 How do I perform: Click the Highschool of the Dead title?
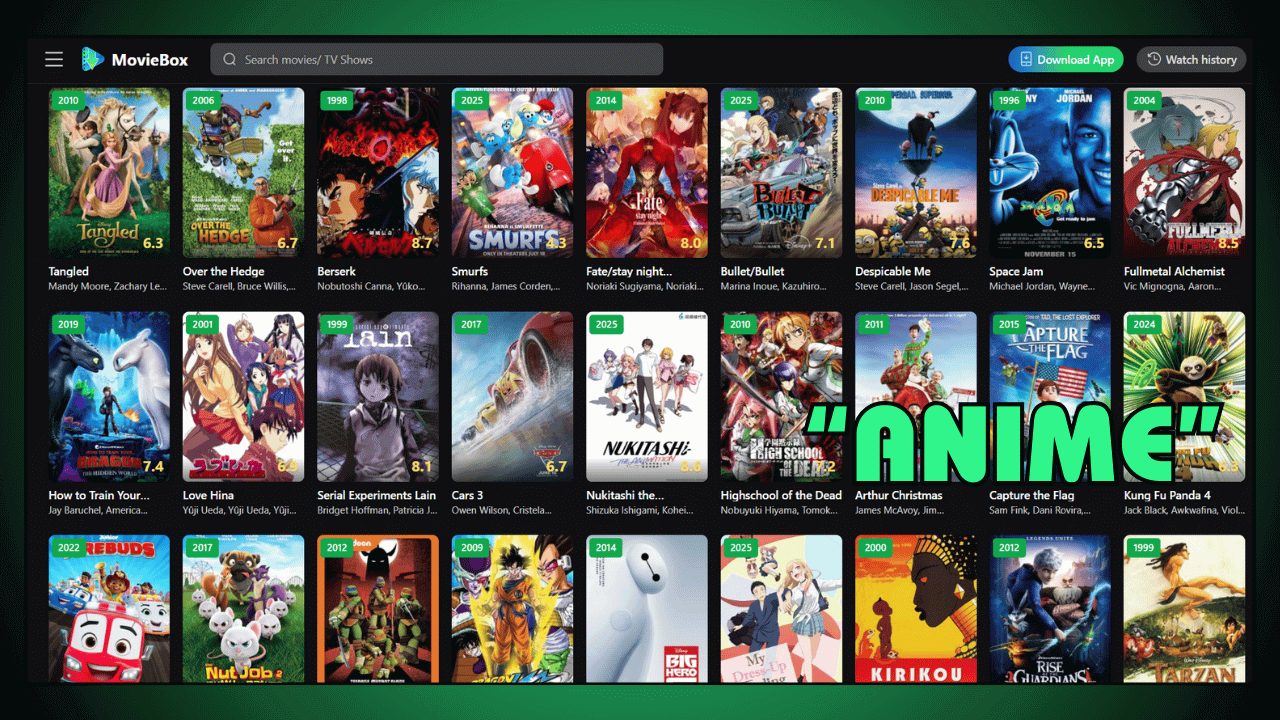tap(781, 495)
